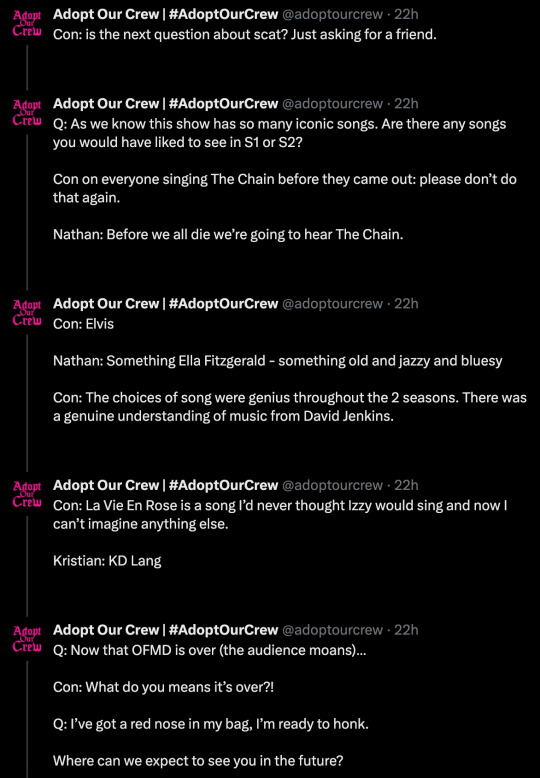Click avatar beside La Vie En Rose tweet
540x778 pixels.
[x=27, y=494]
